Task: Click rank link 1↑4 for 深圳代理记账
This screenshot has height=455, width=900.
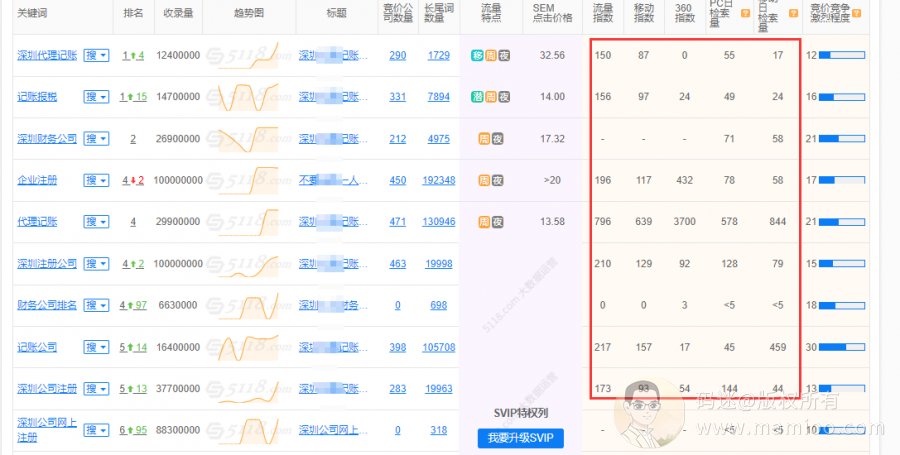Action: 133,55
